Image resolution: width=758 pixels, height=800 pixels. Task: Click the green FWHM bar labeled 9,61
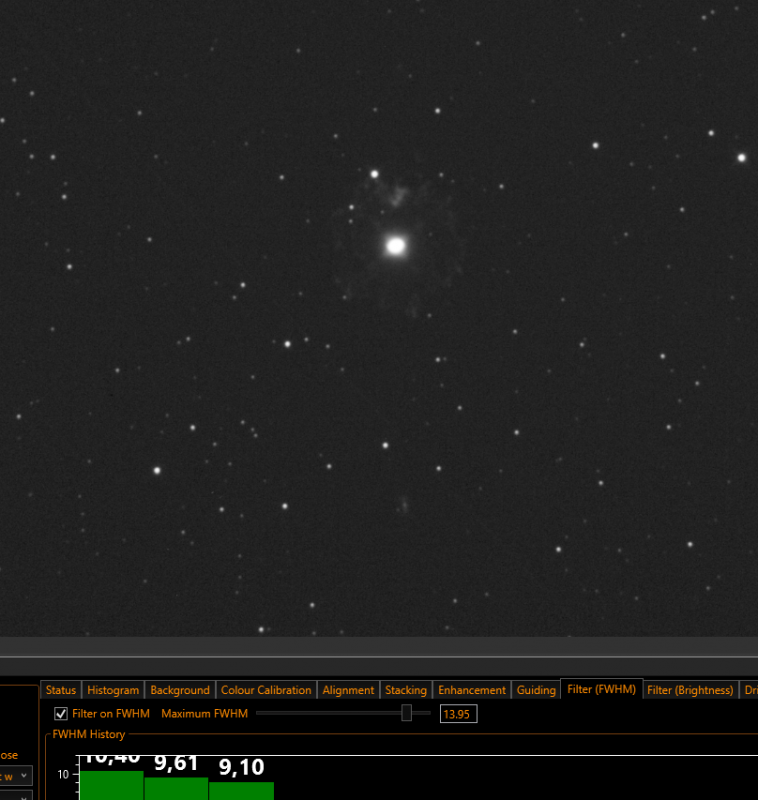(x=176, y=788)
